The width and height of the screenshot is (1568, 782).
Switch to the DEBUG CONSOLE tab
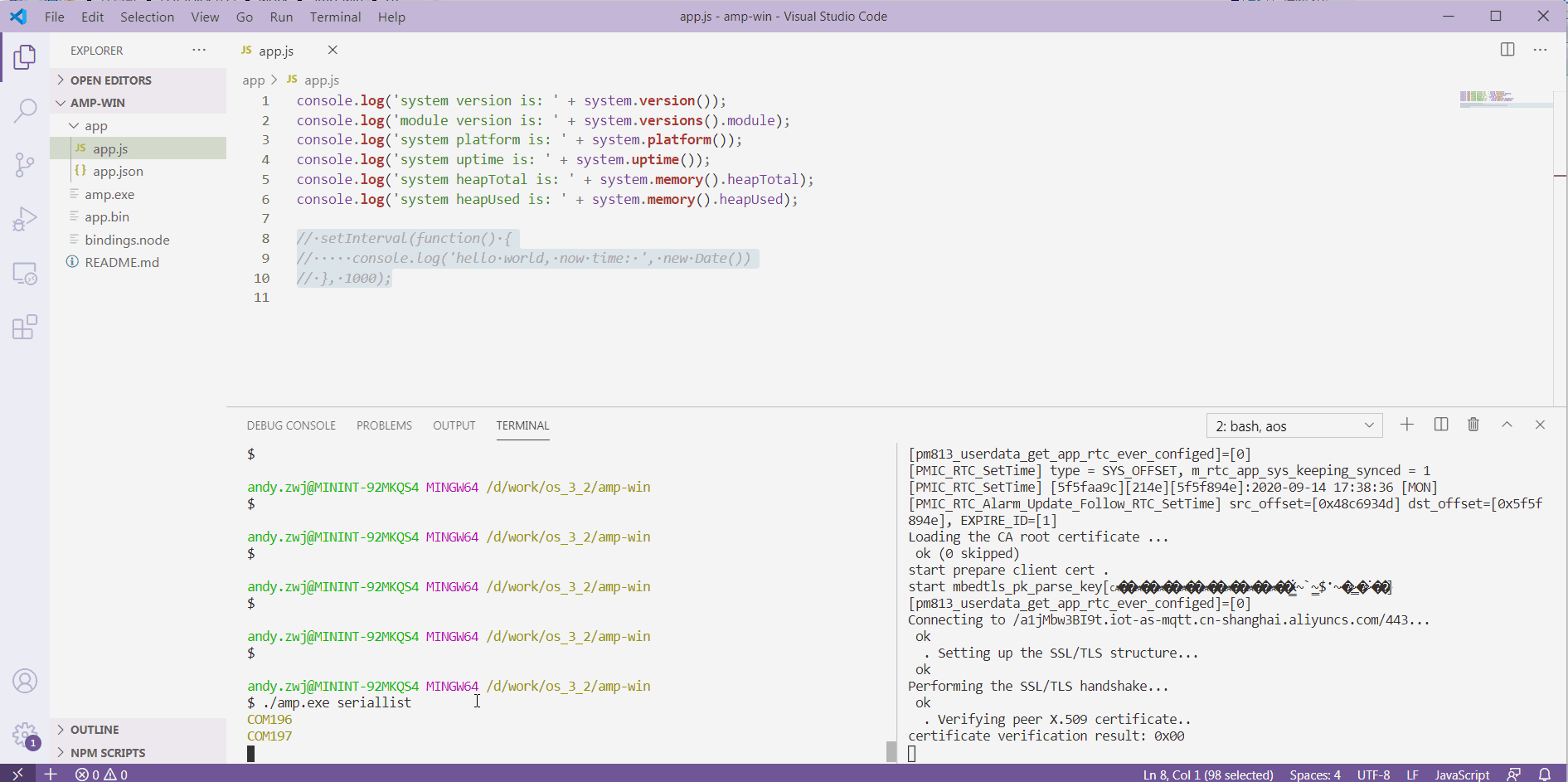[x=291, y=425]
